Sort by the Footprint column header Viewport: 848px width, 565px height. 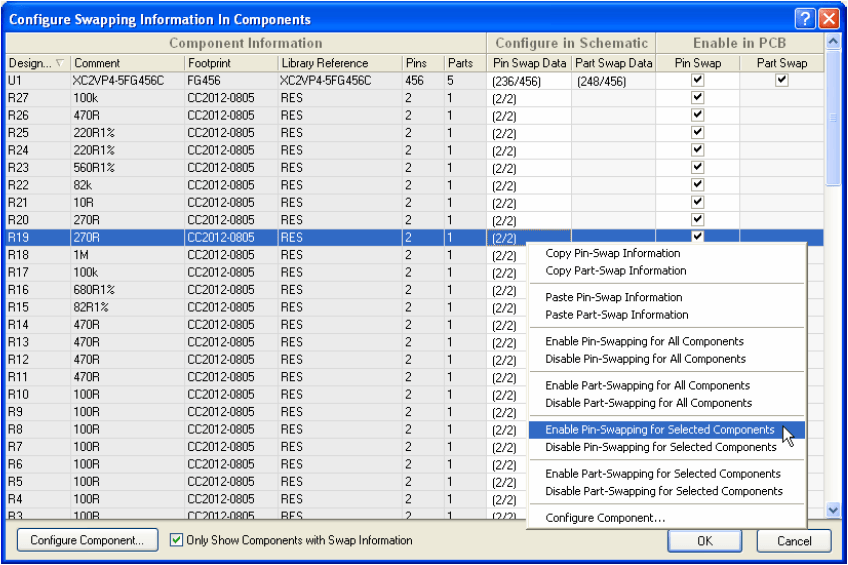[231, 63]
